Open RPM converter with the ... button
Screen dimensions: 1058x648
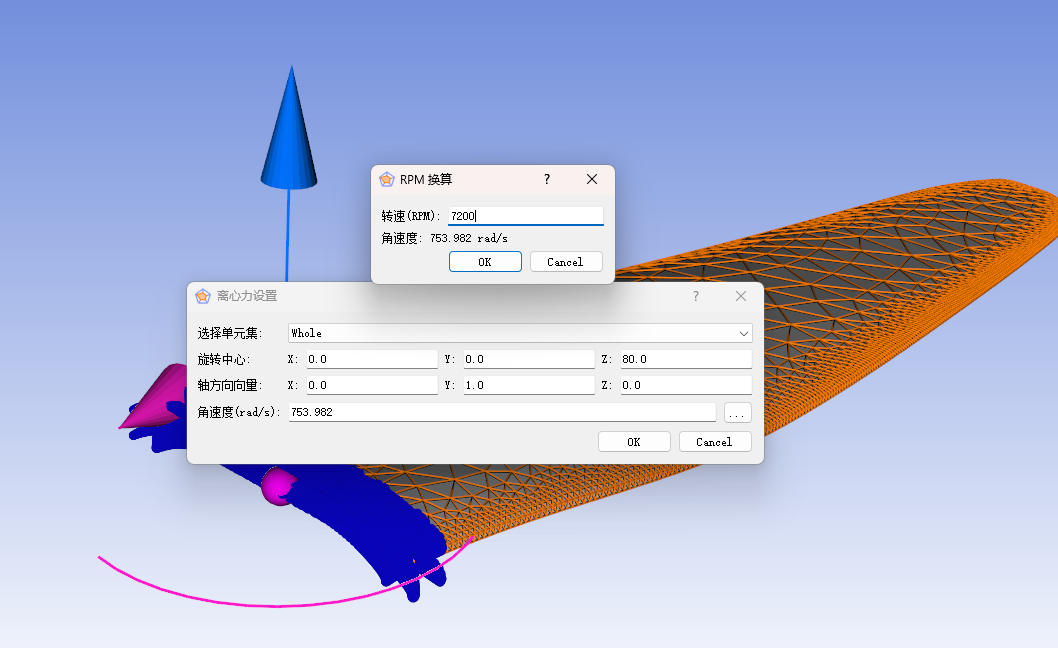pos(737,412)
